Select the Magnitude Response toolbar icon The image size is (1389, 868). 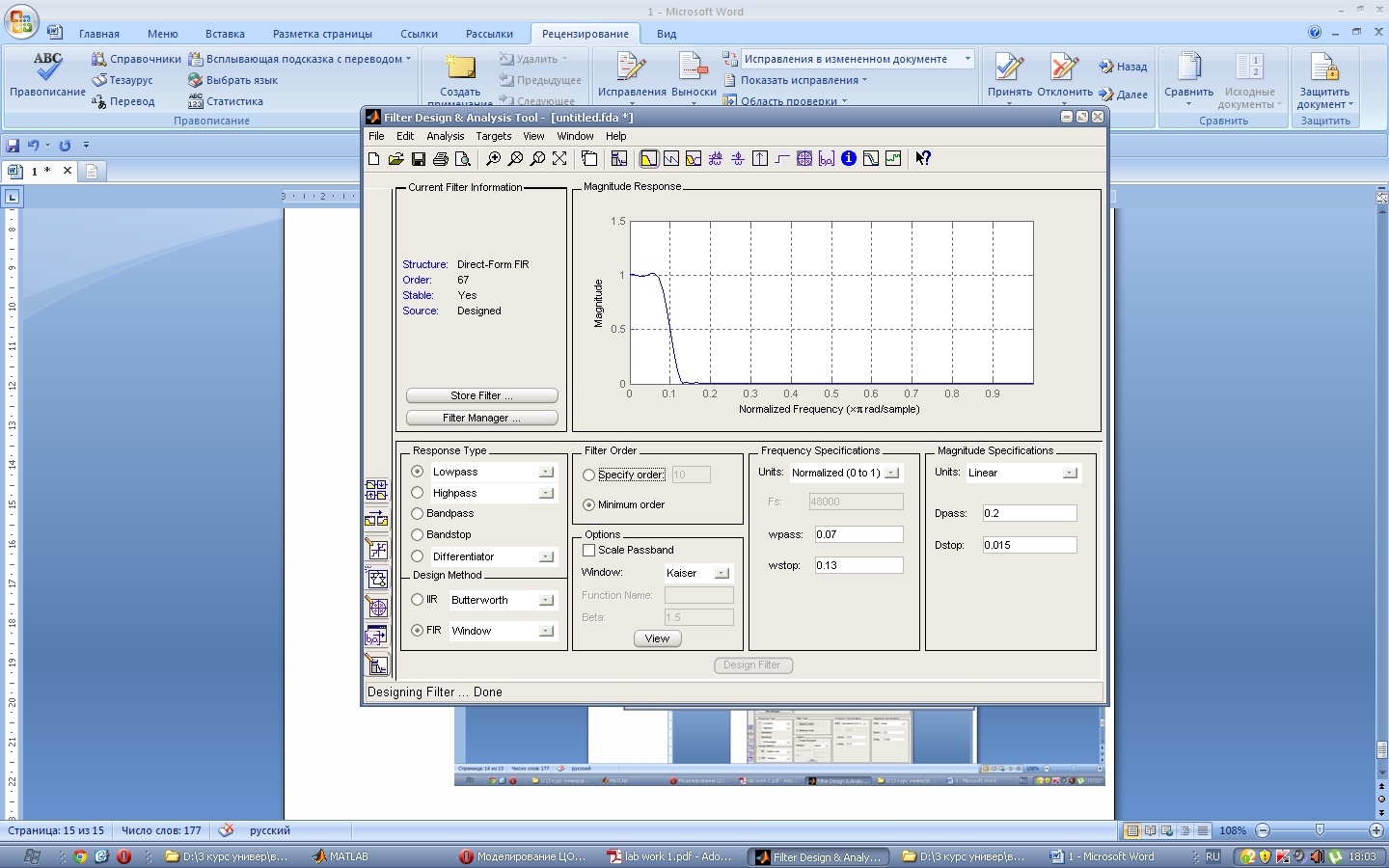(x=649, y=159)
